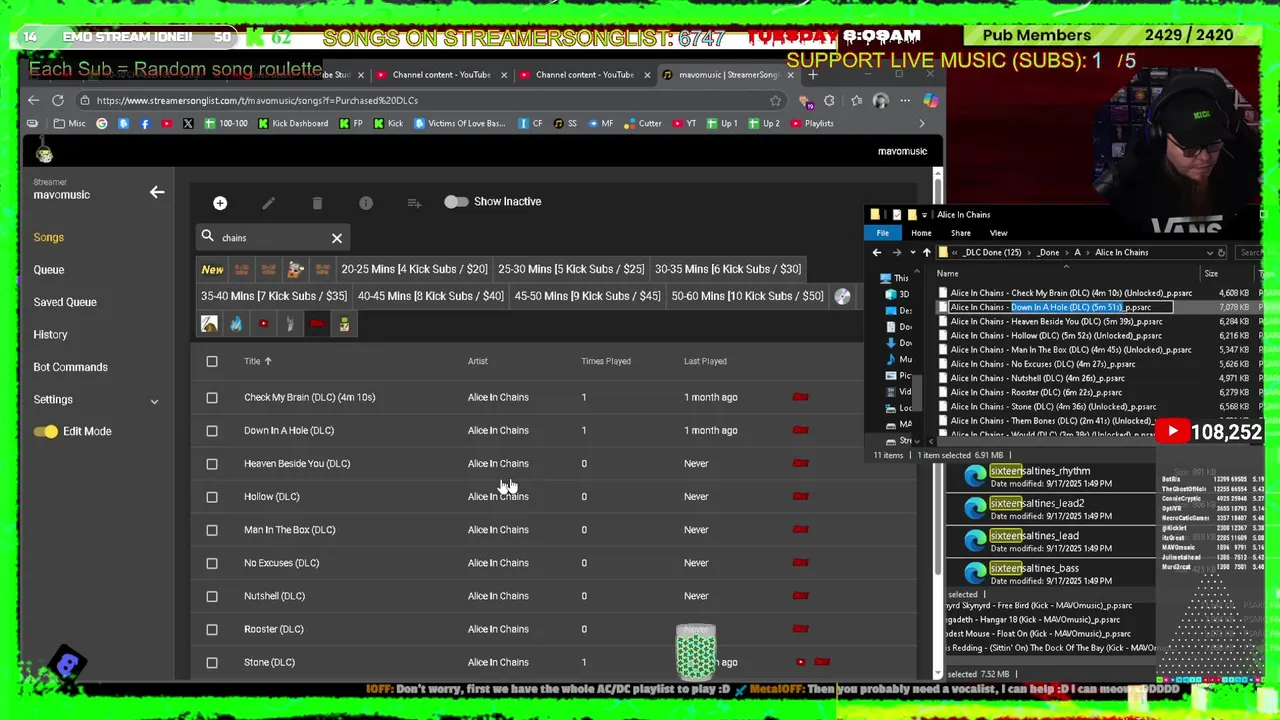Switch to the mavomusic StreamerSongList browser tab

[x=727, y=75]
